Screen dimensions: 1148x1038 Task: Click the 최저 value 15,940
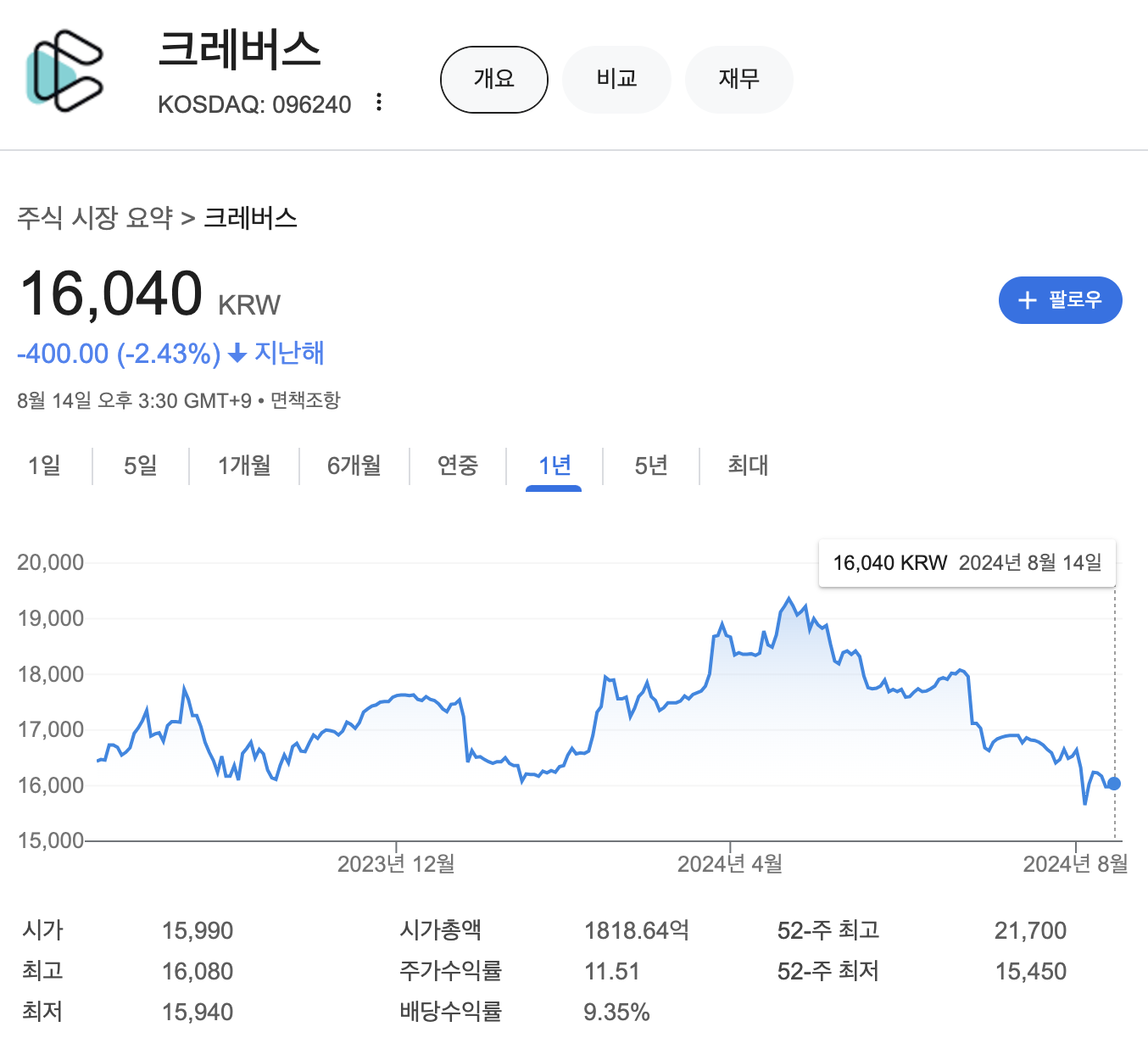198,1012
